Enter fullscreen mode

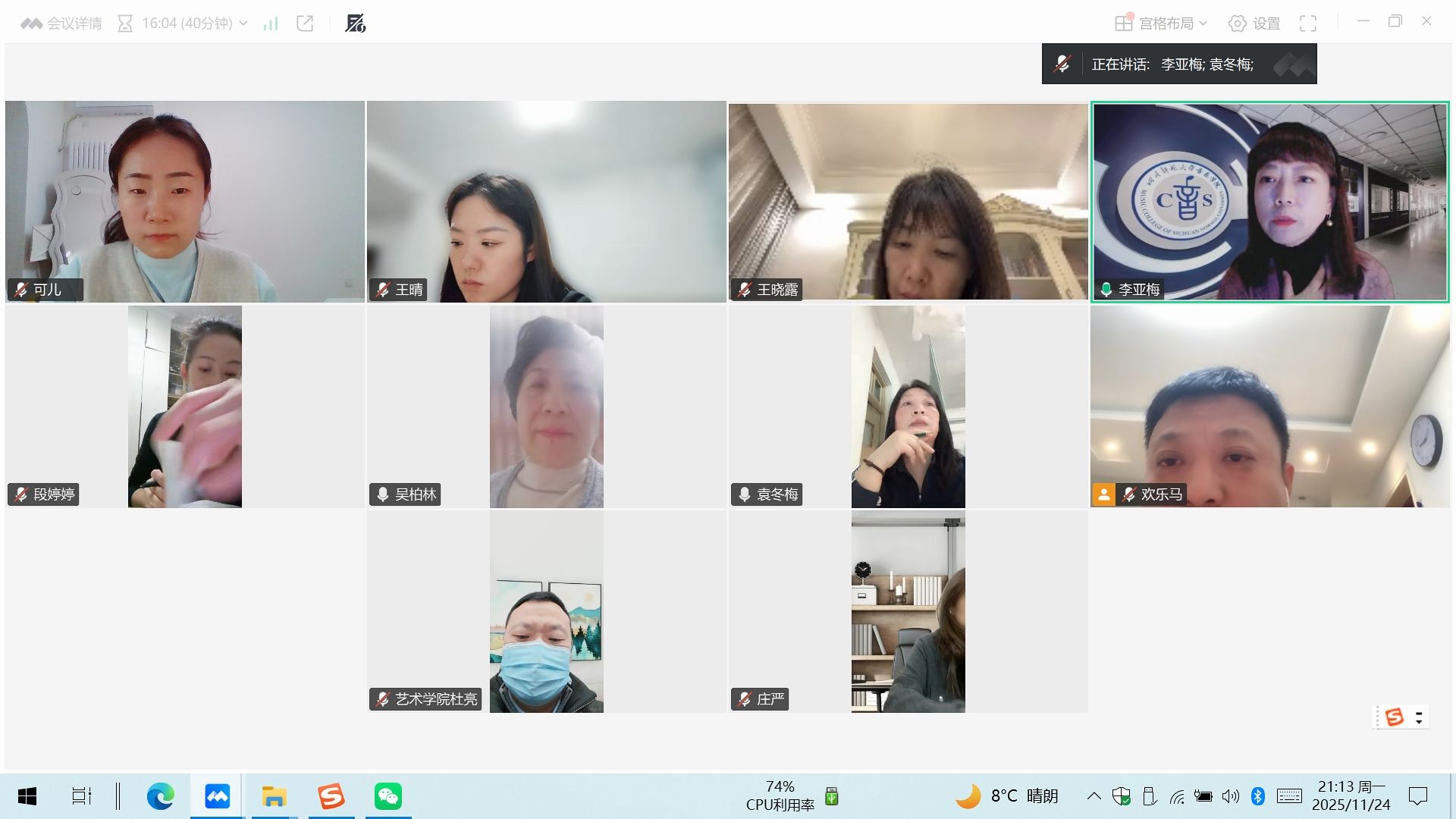click(x=1308, y=24)
